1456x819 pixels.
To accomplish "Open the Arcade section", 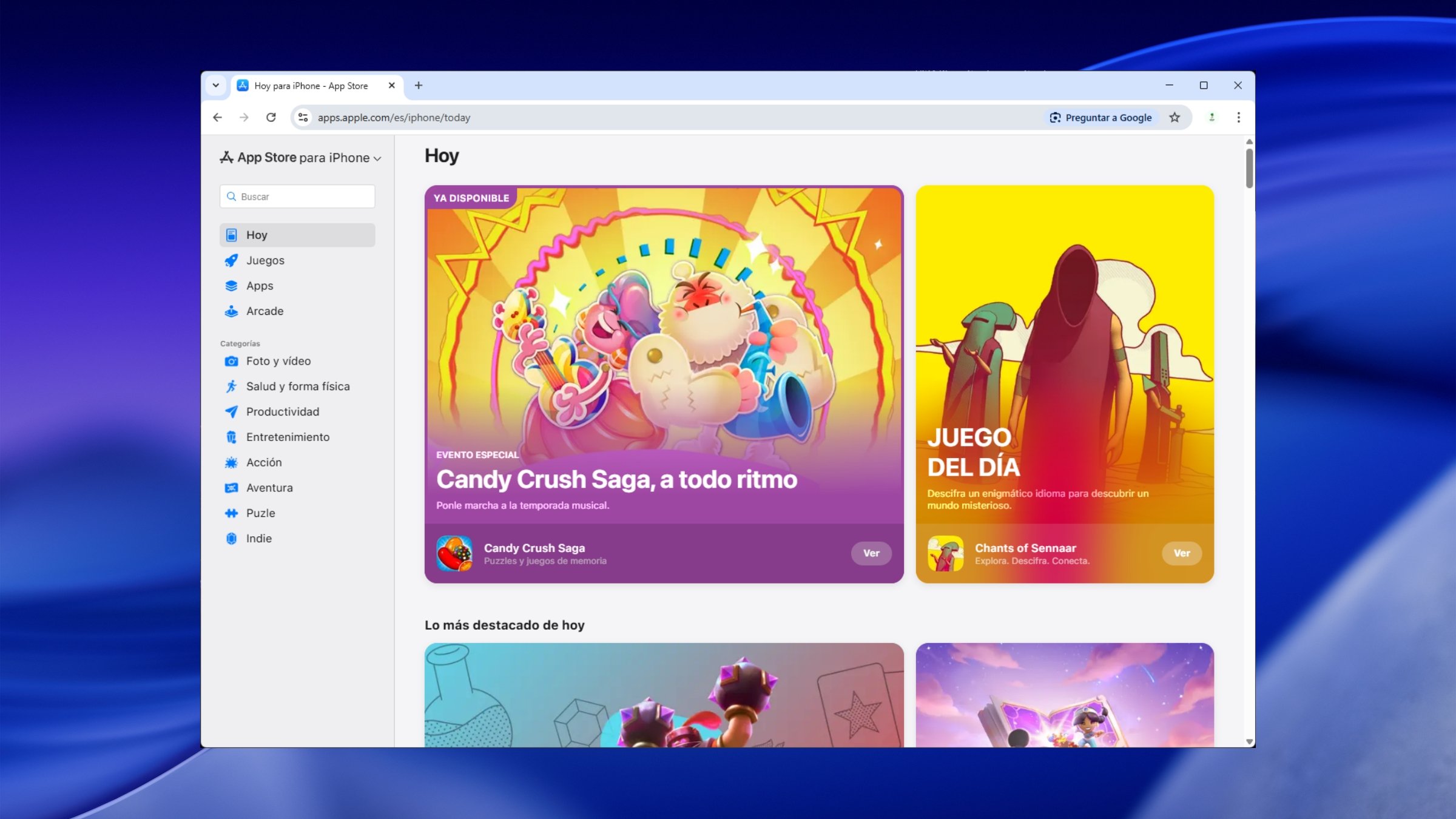I will point(264,311).
